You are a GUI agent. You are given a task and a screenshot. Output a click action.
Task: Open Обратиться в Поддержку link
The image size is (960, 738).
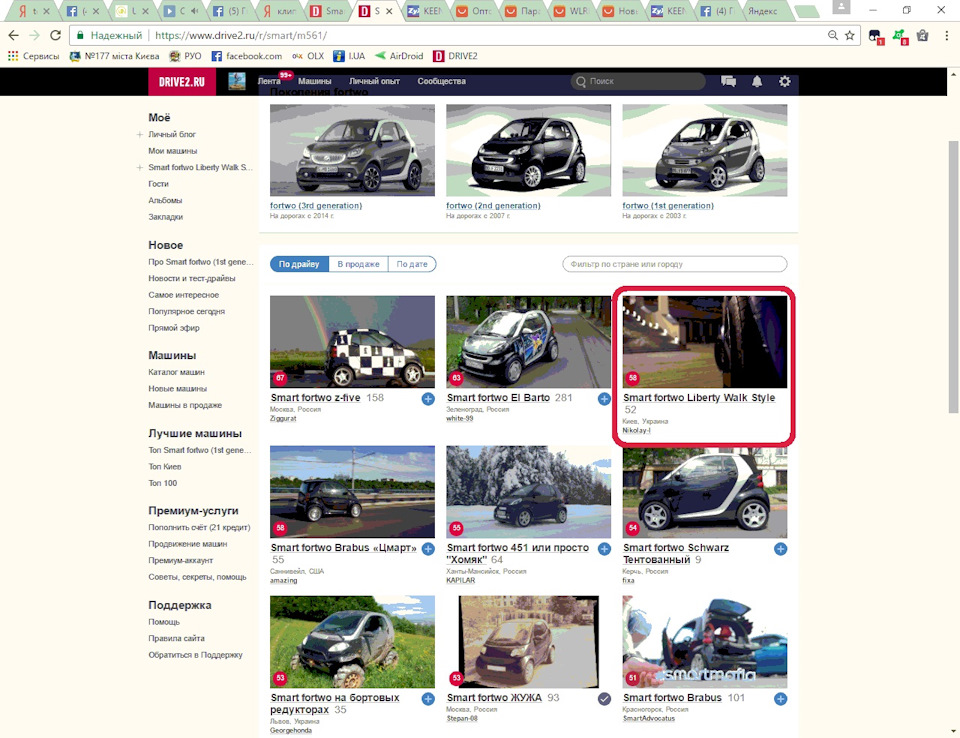point(195,654)
